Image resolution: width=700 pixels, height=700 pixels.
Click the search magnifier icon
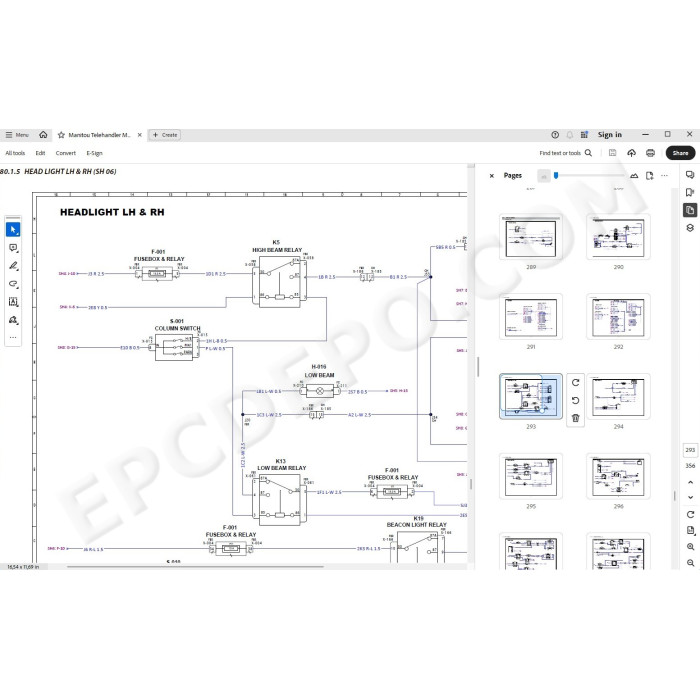(x=588, y=153)
